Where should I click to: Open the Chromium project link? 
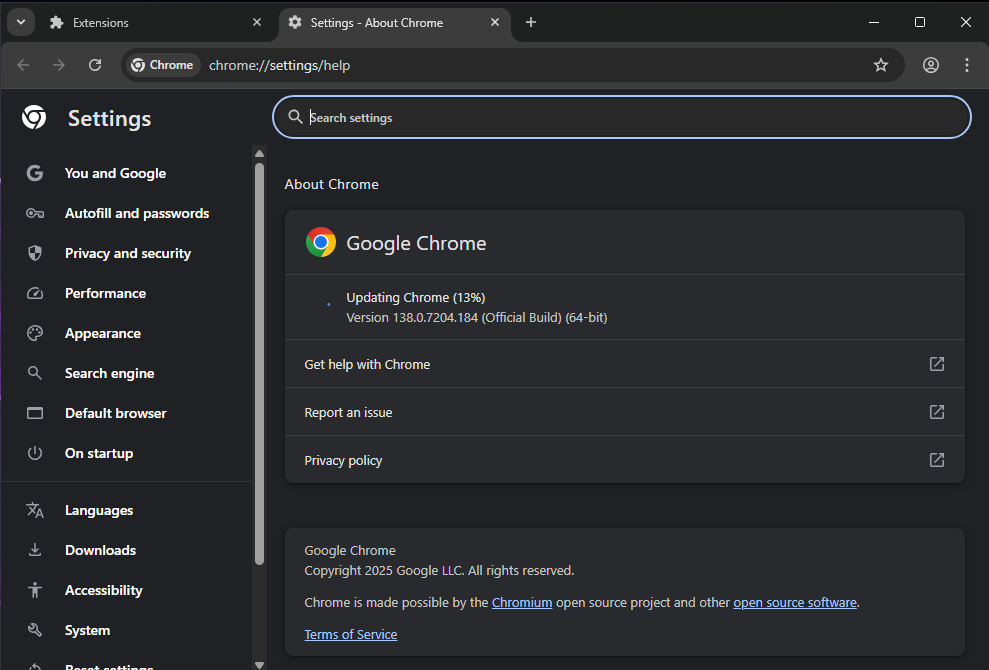pos(522,602)
